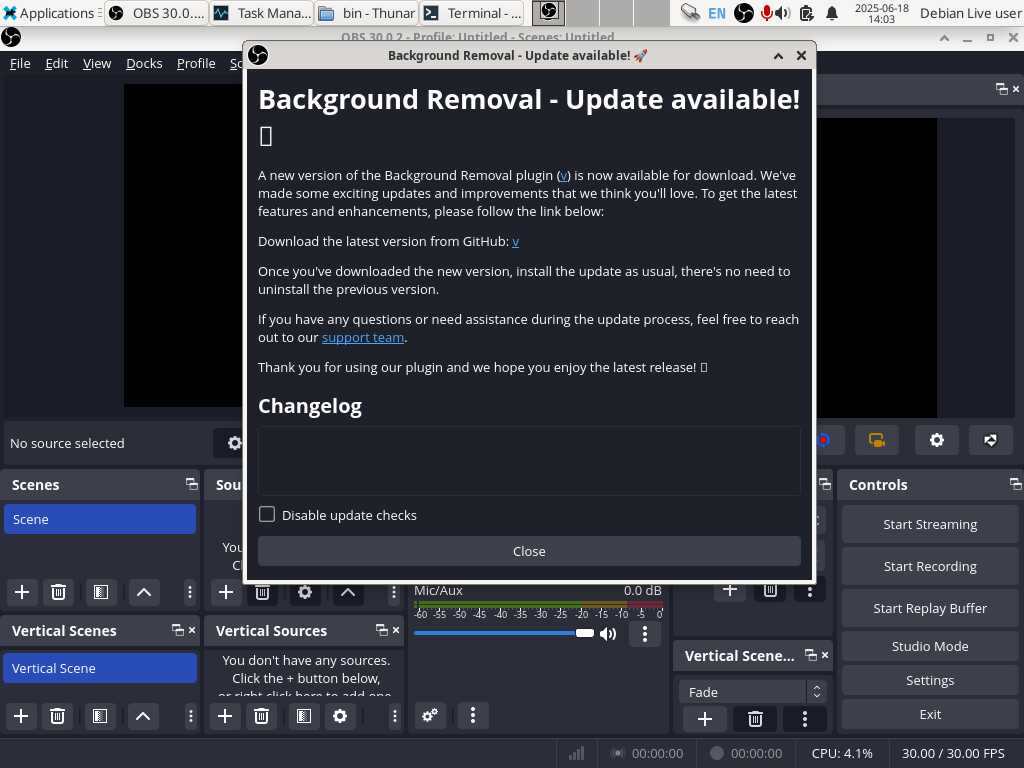Open Vertical Scenes three-dot menu

191,716
